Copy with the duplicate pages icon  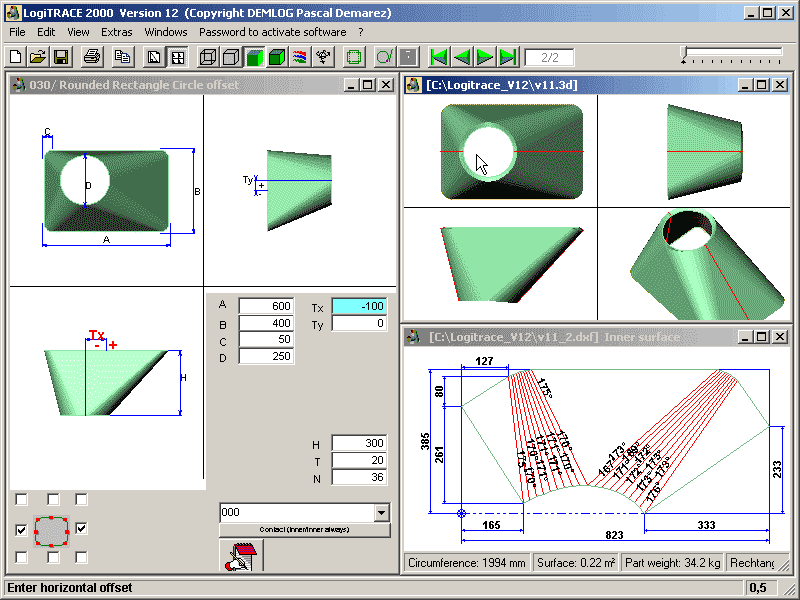(122, 57)
